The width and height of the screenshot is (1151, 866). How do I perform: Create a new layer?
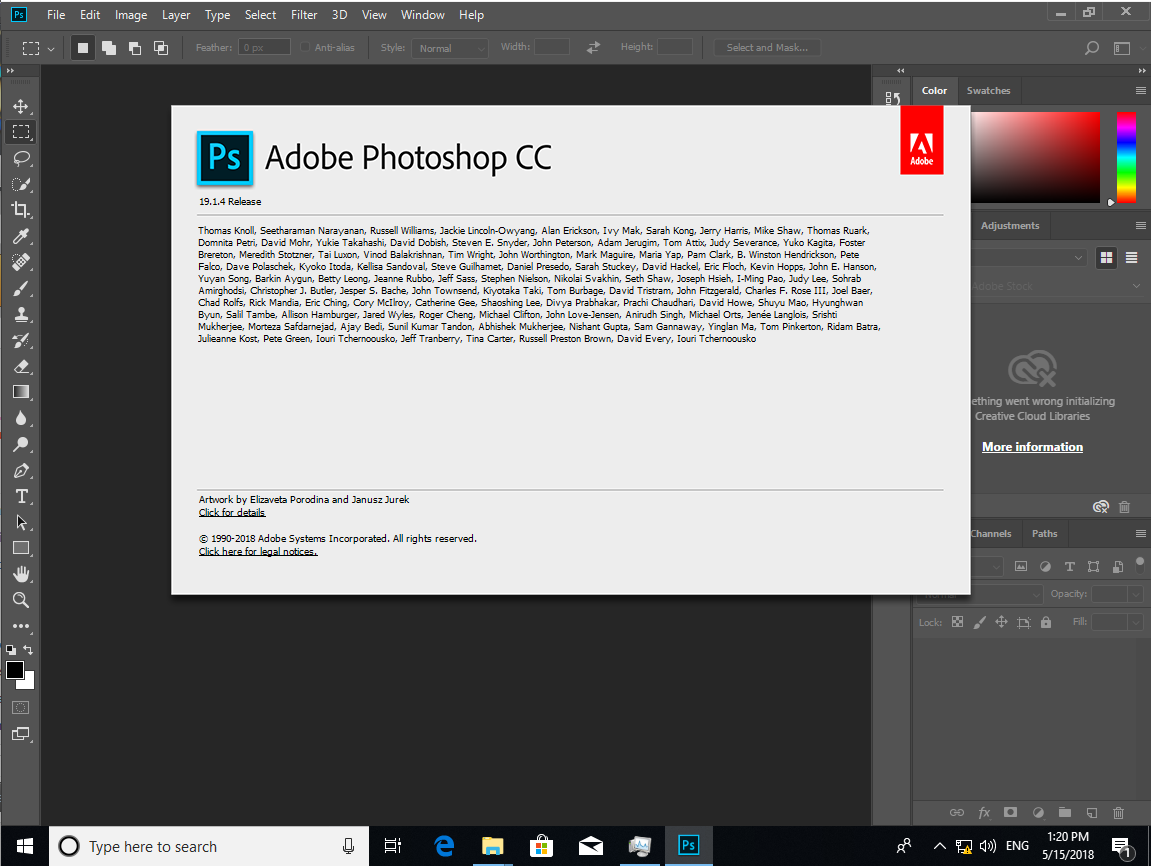coord(1092,812)
